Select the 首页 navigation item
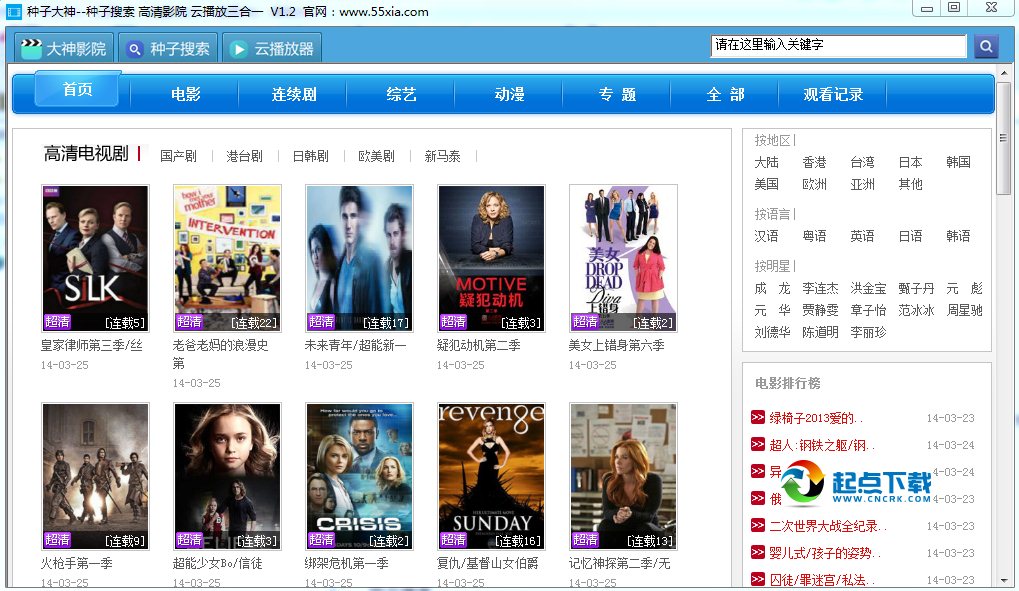Viewport: 1019px width, 591px height. tap(77, 89)
